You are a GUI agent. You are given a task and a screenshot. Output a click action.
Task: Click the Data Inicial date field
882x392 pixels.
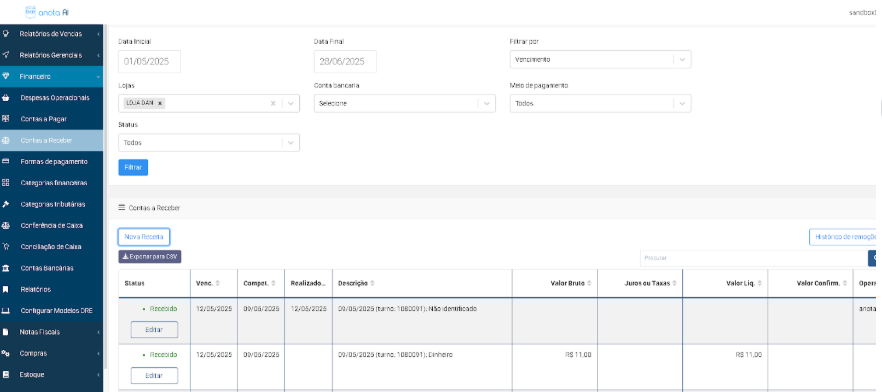[150, 62]
